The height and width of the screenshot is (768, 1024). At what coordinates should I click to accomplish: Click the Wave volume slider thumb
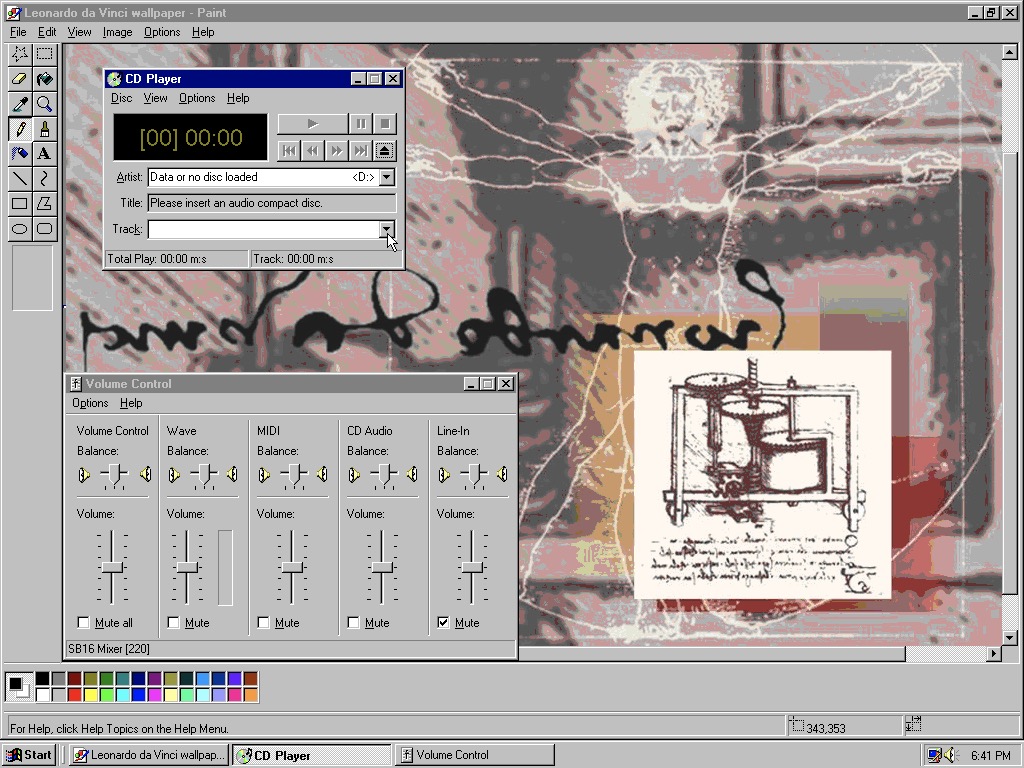(187, 567)
